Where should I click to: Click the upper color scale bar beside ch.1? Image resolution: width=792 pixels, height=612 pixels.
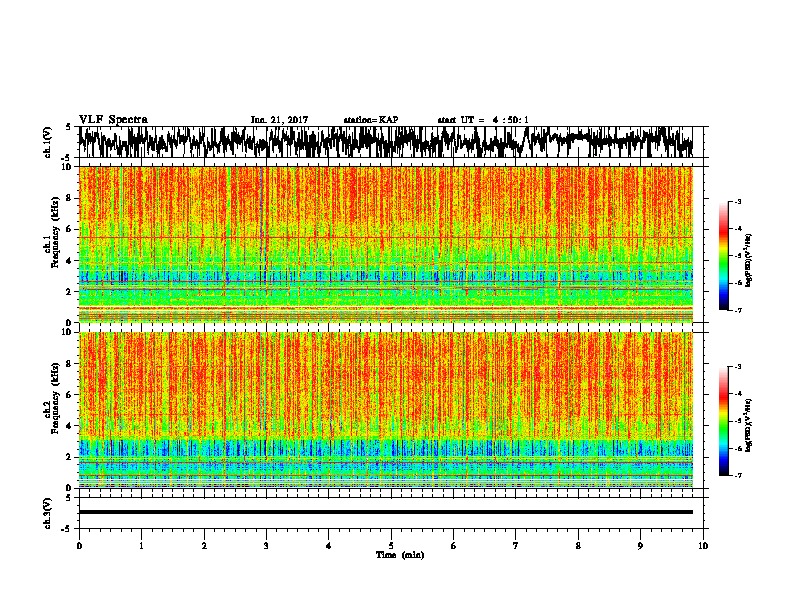724,256
